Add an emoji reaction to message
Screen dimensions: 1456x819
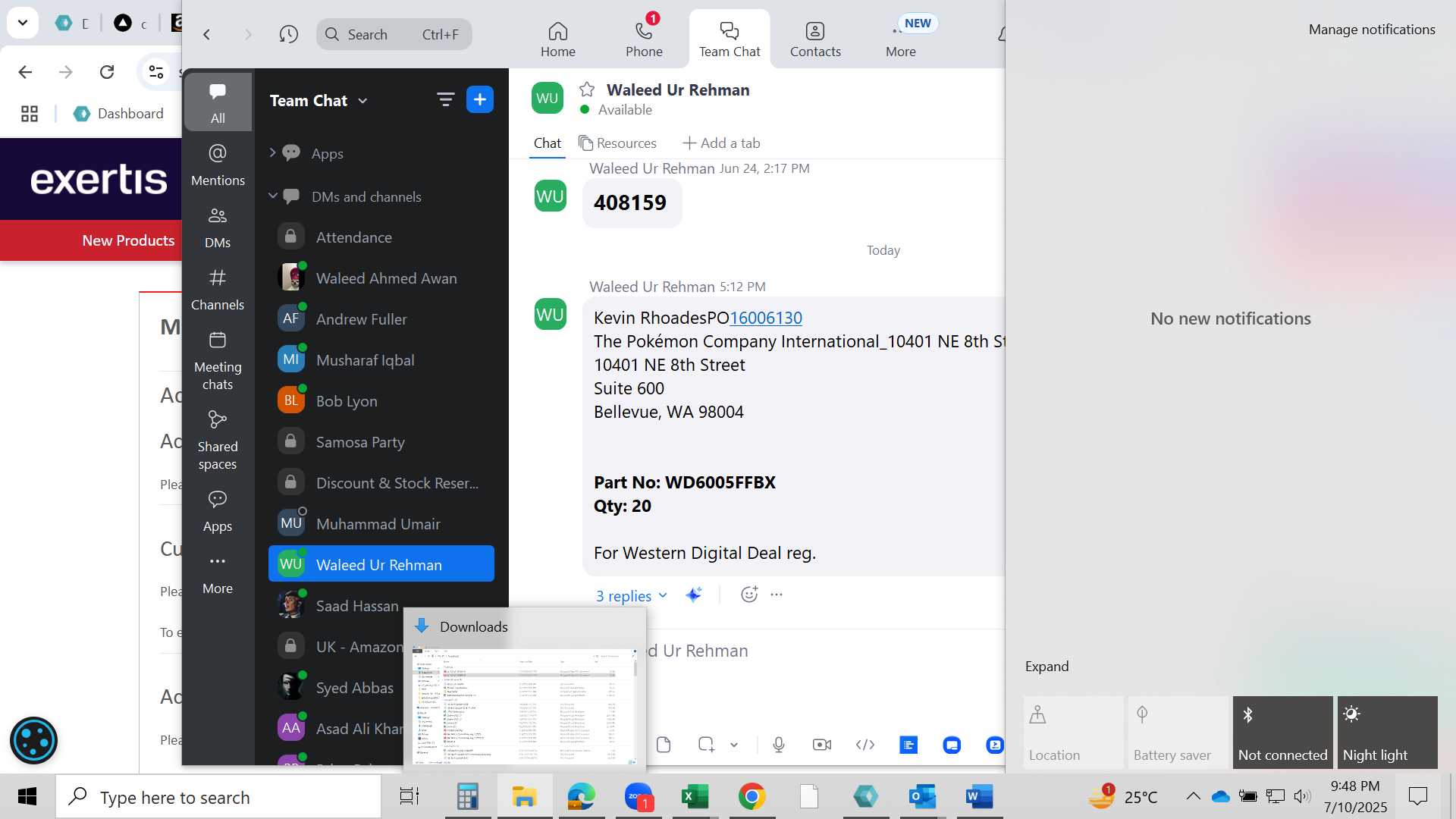(748, 595)
